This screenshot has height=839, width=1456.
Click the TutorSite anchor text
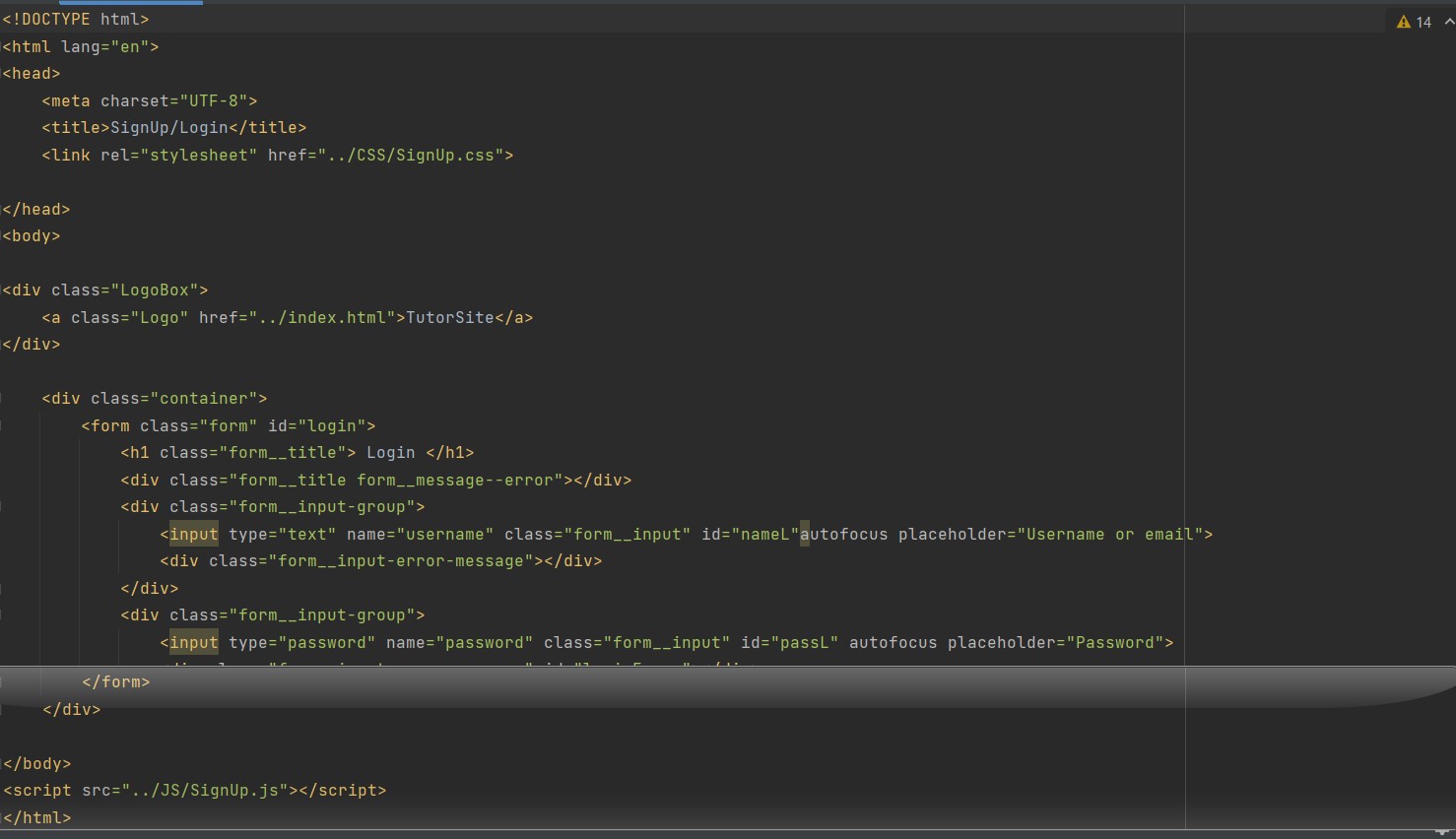point(450,317)
